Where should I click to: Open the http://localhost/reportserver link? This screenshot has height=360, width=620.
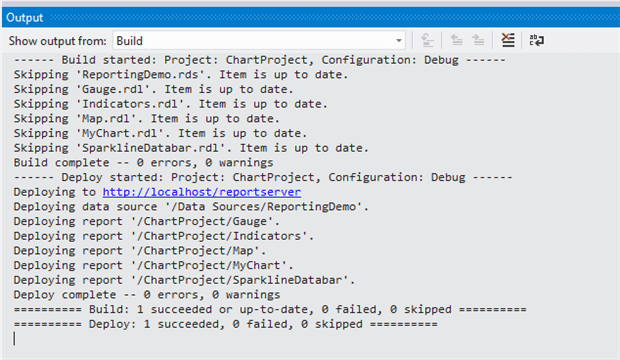click(202, 192)
